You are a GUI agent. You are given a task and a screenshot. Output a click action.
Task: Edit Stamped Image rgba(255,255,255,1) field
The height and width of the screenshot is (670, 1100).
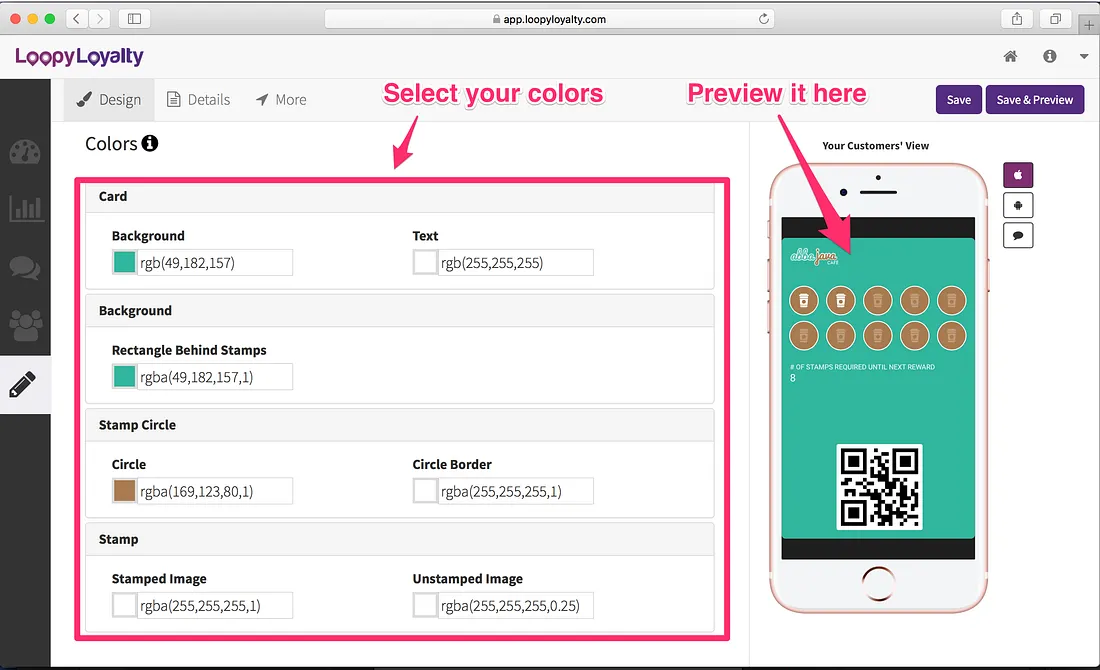(x=215, y=605)
